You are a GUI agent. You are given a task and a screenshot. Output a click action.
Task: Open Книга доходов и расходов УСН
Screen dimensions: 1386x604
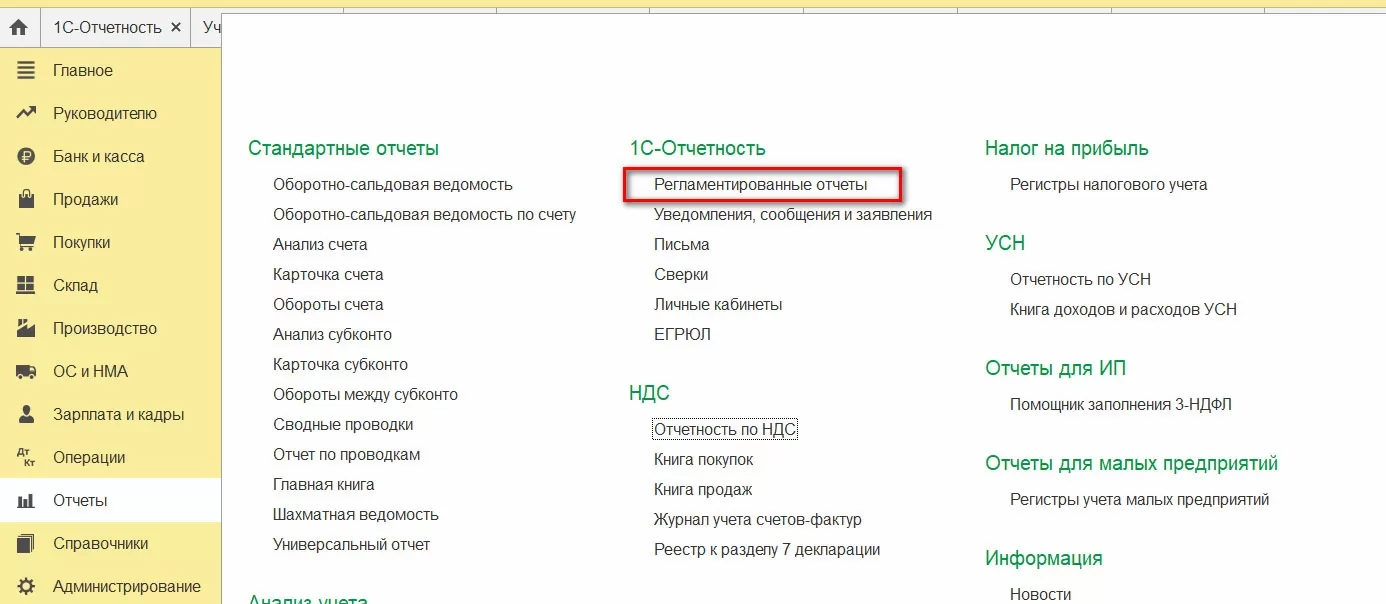(x=1123, y=310)
